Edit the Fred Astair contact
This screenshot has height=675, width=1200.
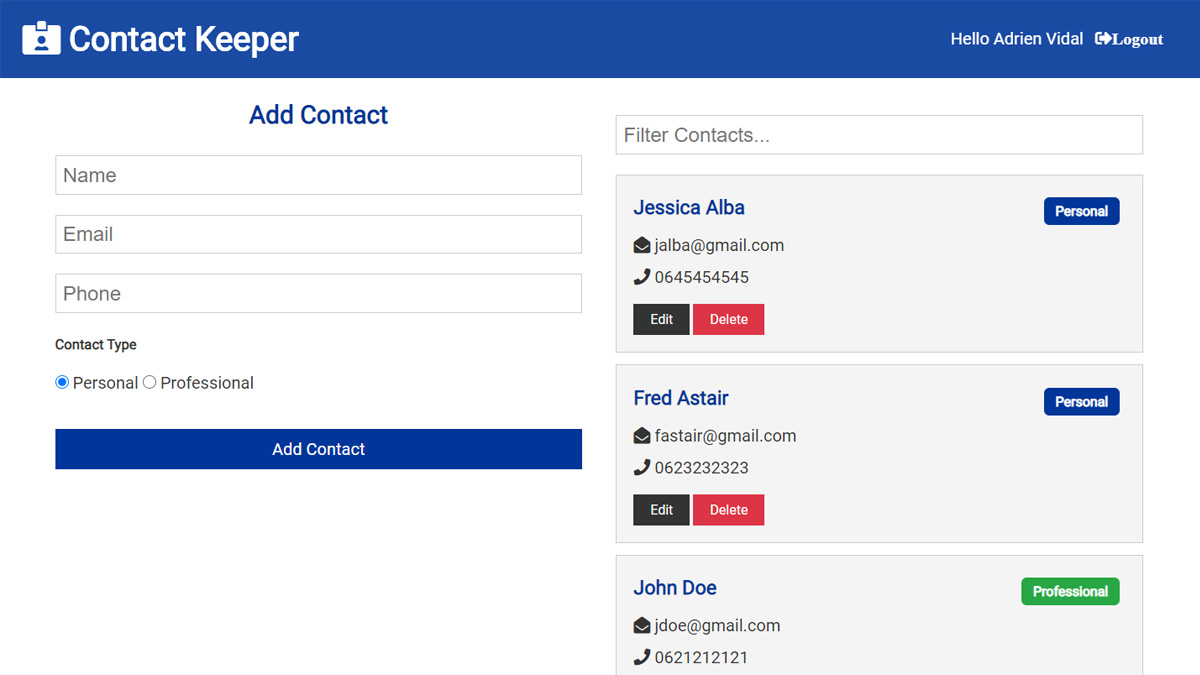point(661,510)
